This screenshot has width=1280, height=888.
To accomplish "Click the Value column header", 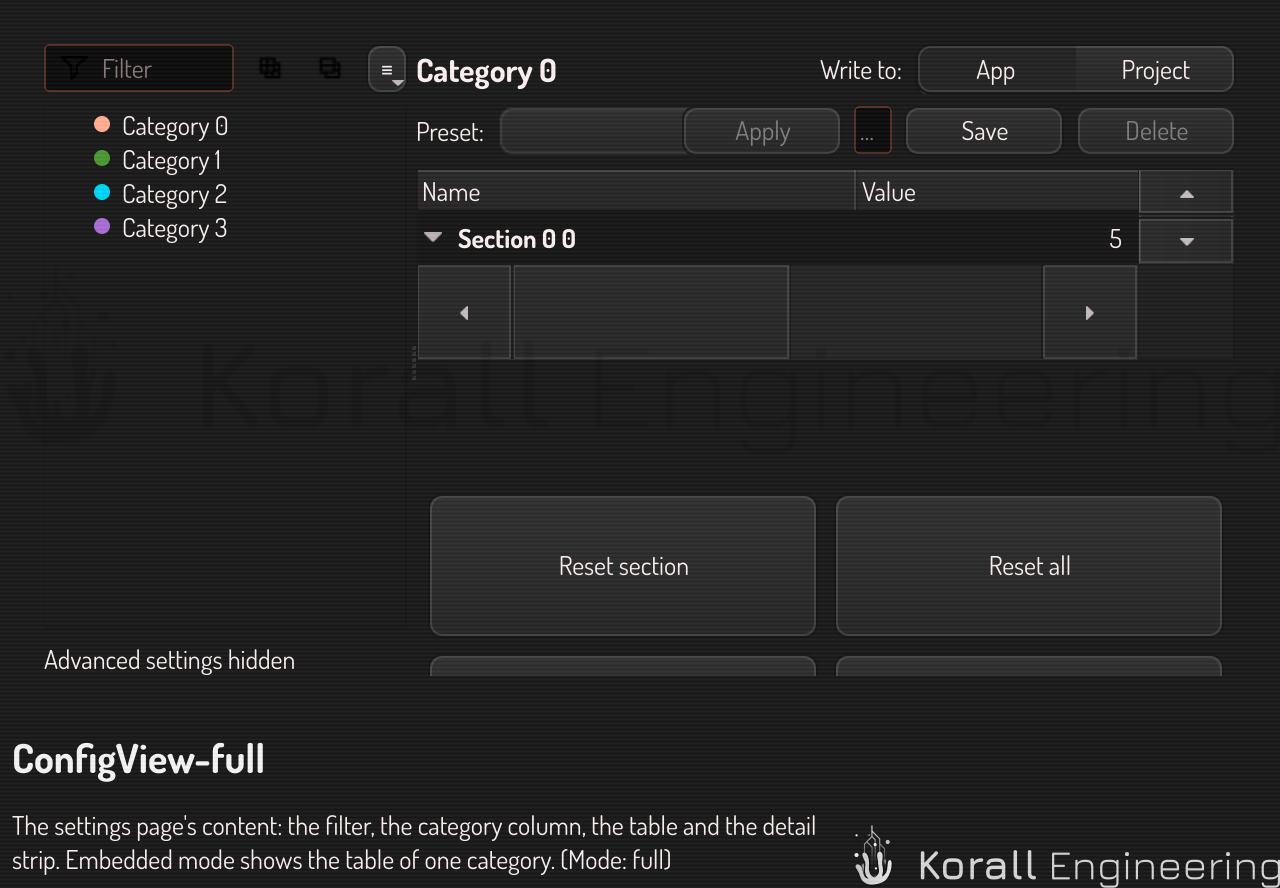I will click(997, 192).
